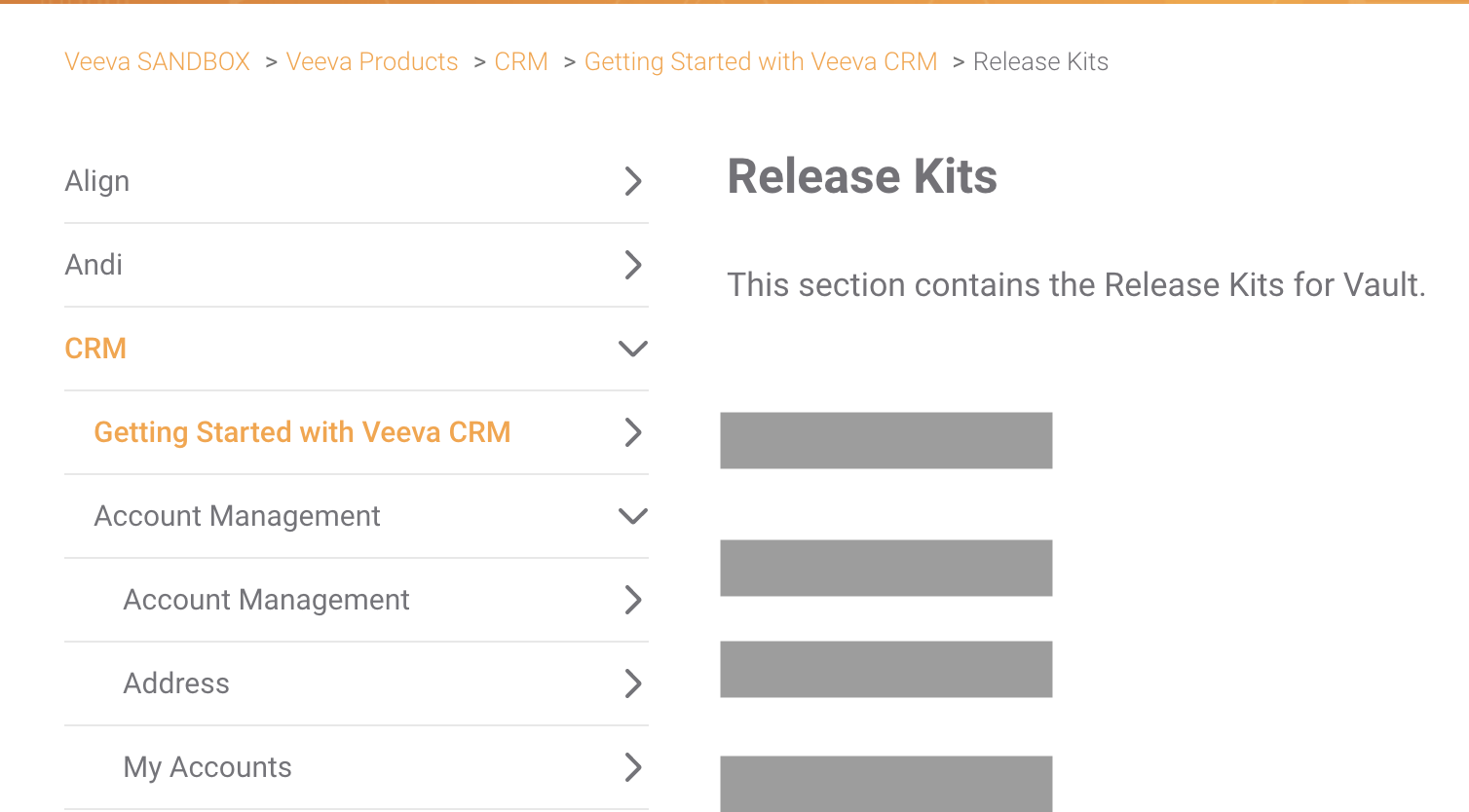Go to Veeva Products breadcrumb
This screenshot has width=1469, height=812.
[372, 61]
